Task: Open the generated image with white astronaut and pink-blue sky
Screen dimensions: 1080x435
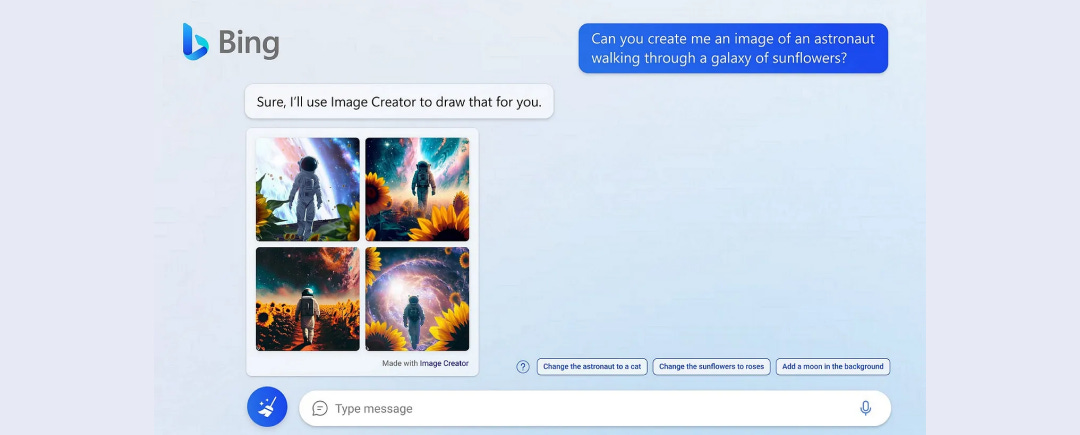Action: click(308, 189)
